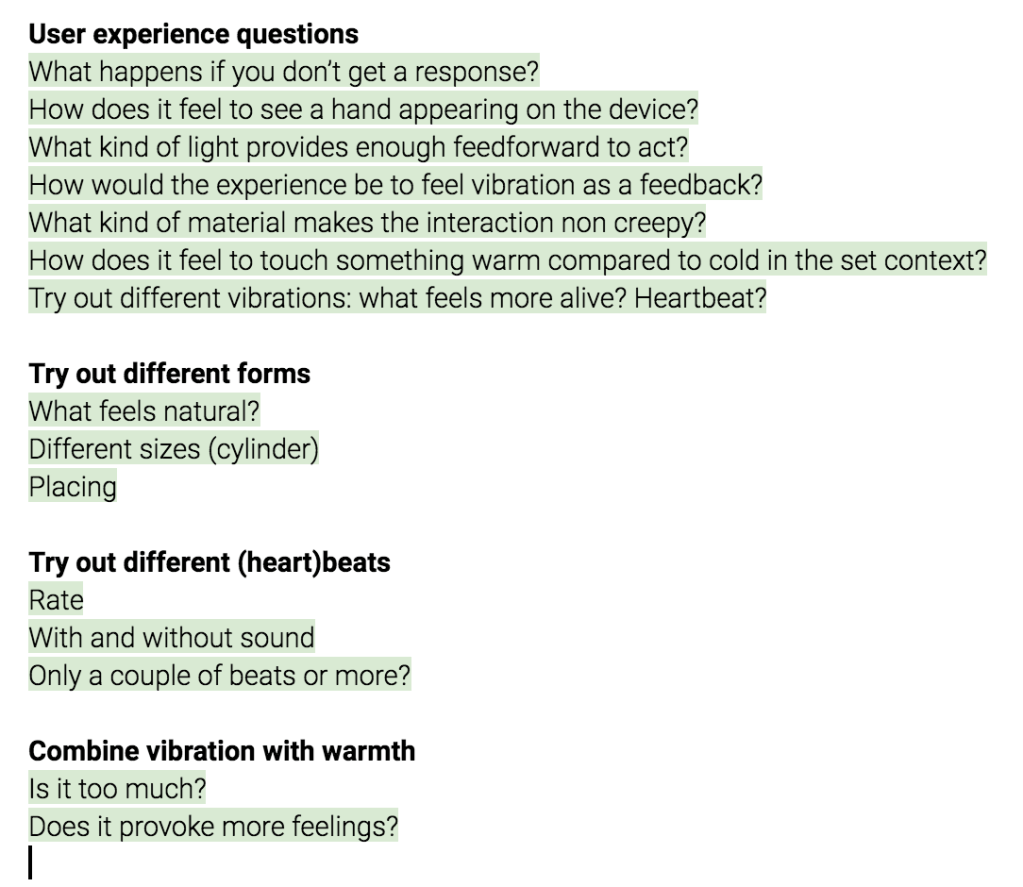Click the line about light providing enough feedforward
This screenshot has width=1023, height=887.
click(x=358, y=147)
